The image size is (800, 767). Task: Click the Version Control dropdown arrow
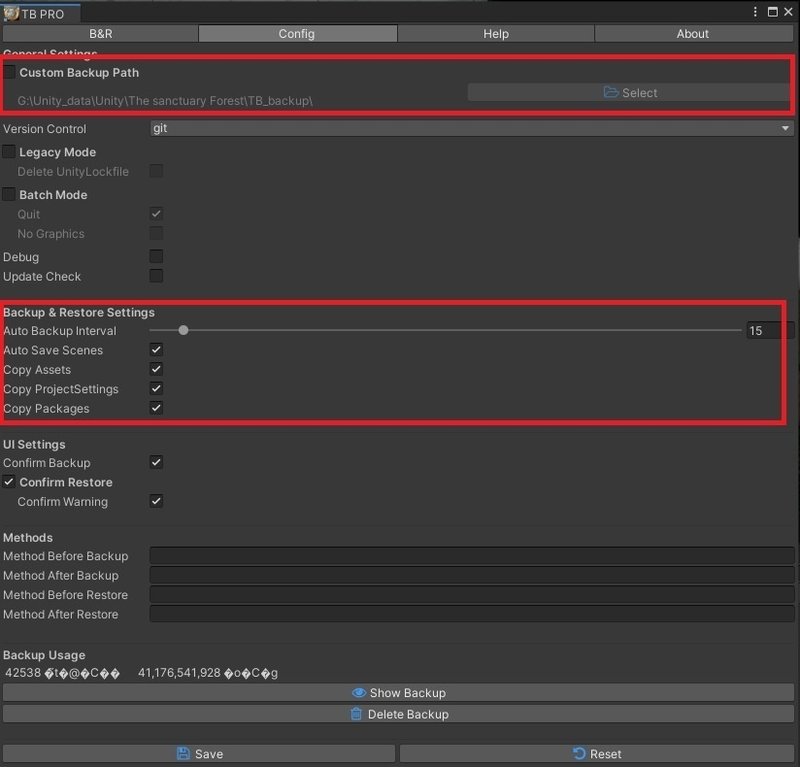[785, 128]
